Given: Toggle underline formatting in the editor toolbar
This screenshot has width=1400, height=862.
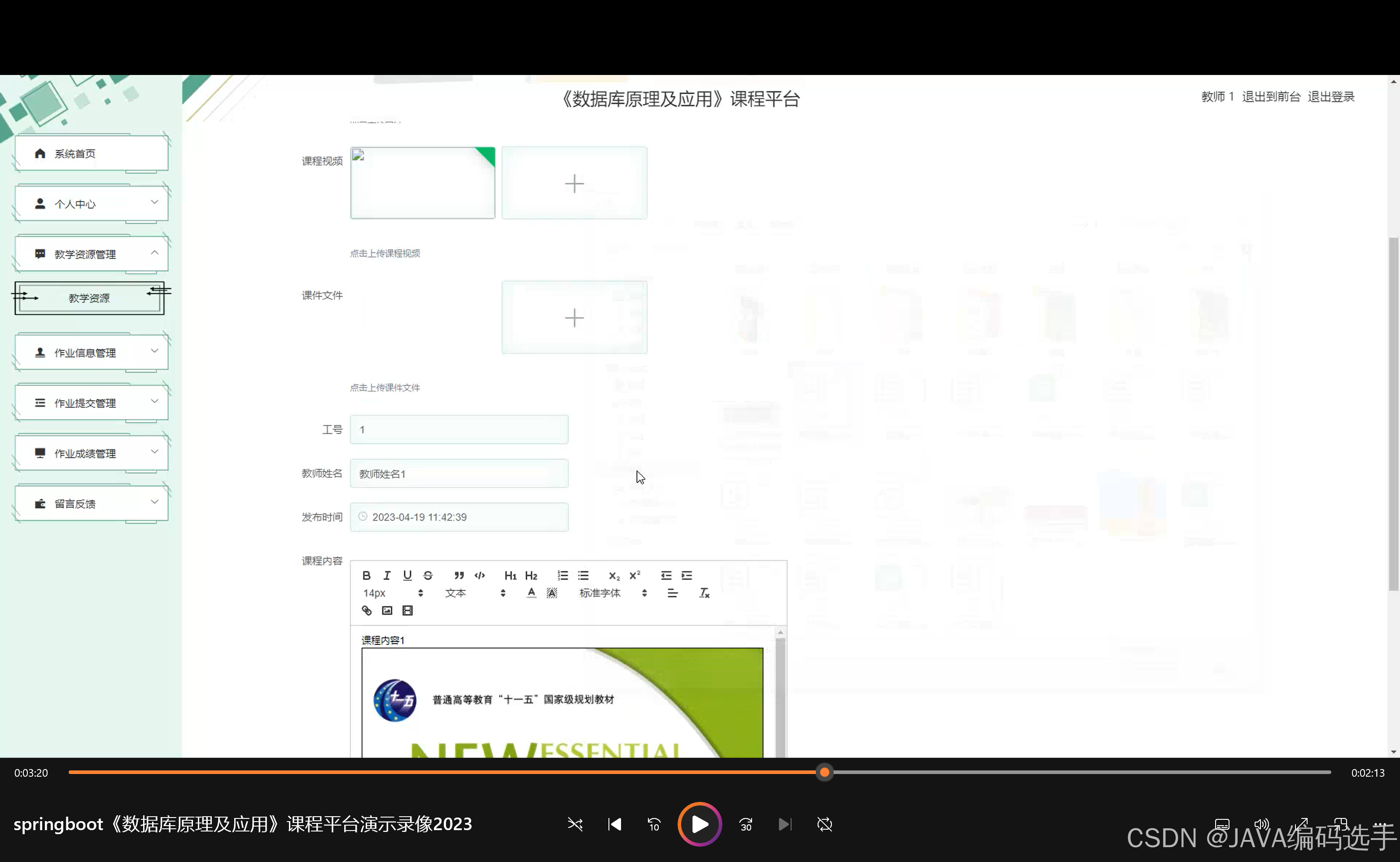Looking at the screenshot, I should pos(407,575).
